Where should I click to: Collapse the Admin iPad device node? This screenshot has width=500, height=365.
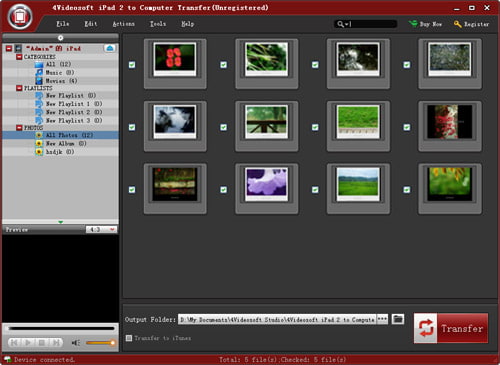pos(9,49)
